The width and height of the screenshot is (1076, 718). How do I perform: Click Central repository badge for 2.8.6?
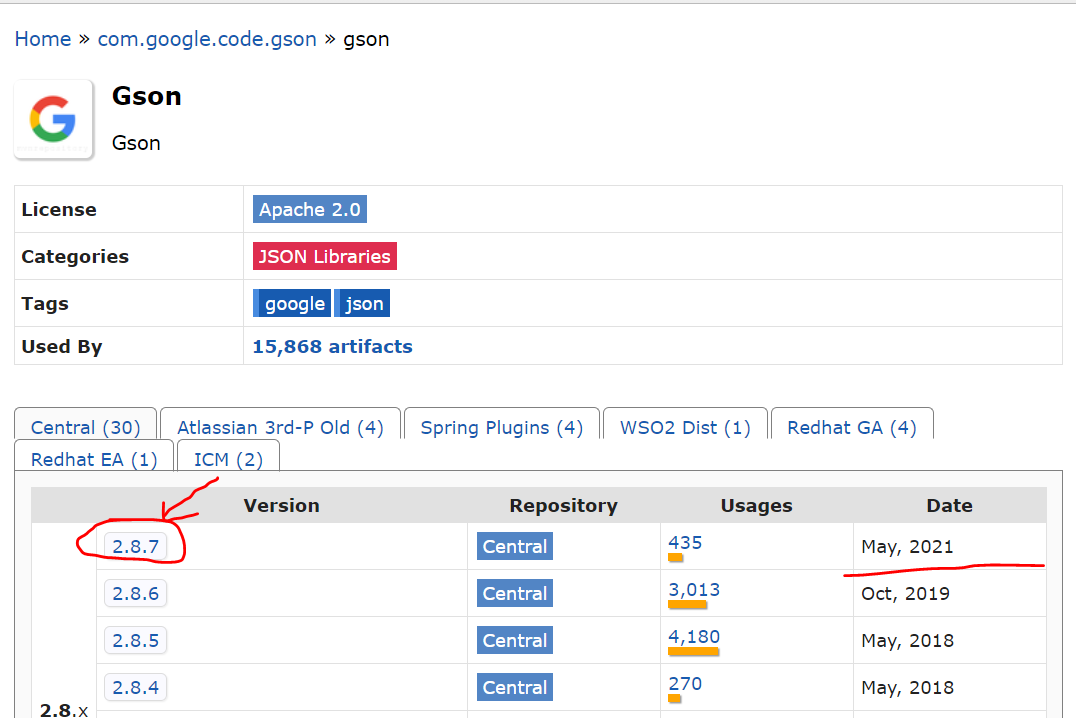tap(515, 593)
